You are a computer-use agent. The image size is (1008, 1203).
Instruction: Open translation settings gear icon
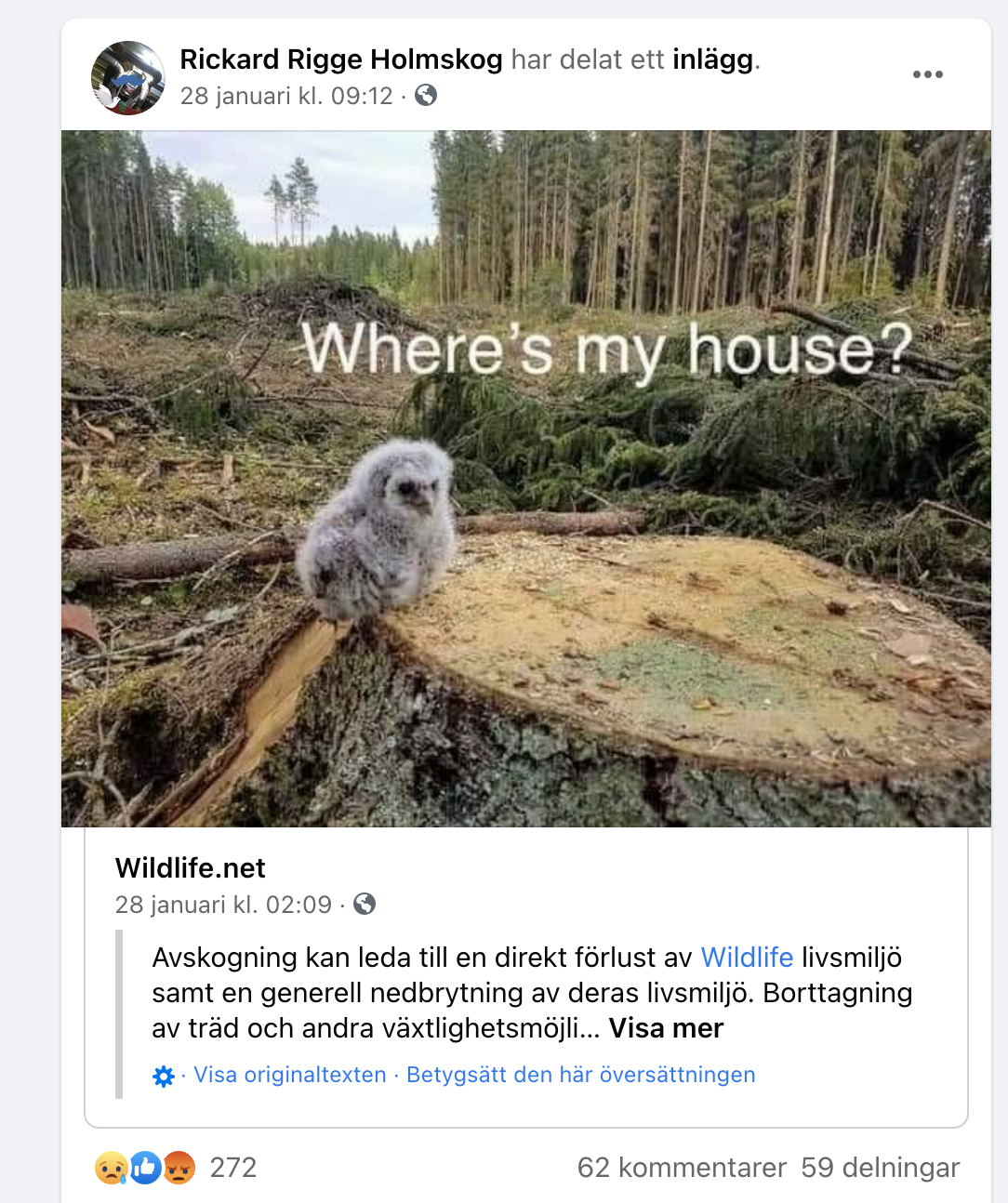(164, 1077)
